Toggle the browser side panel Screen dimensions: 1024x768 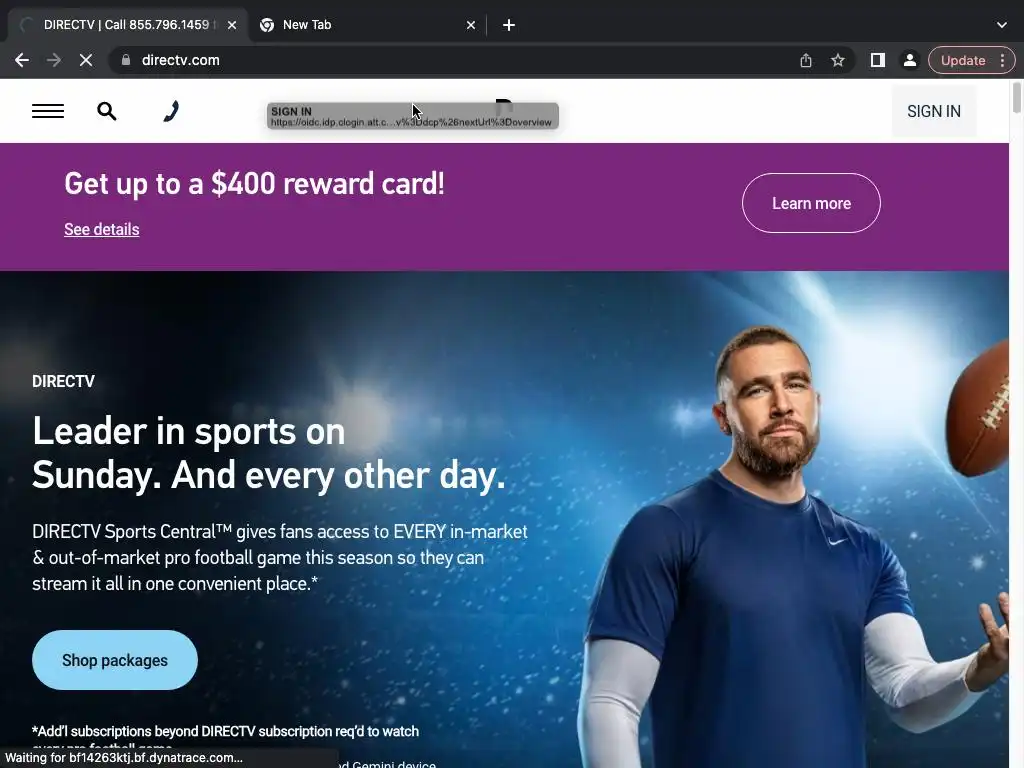pyautogui.click(x=878, y=60)
